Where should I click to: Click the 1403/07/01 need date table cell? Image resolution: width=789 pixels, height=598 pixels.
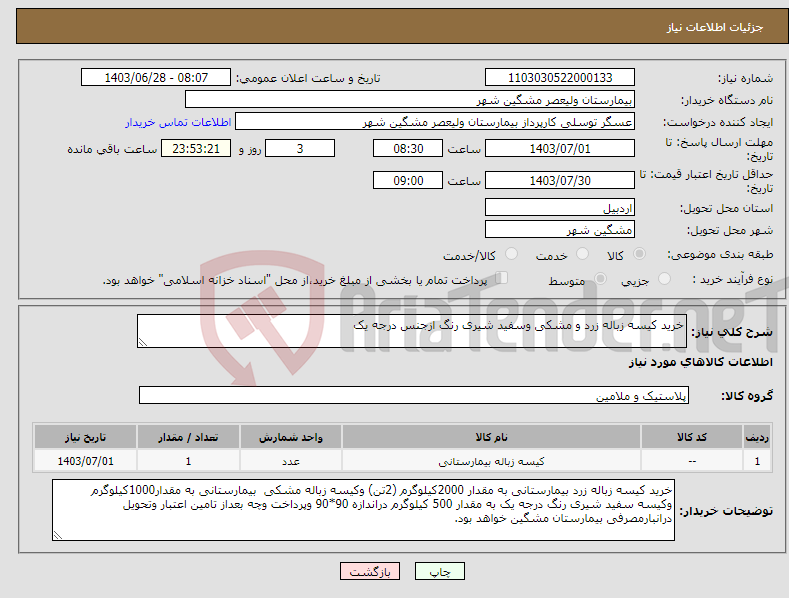click(86, 461)
